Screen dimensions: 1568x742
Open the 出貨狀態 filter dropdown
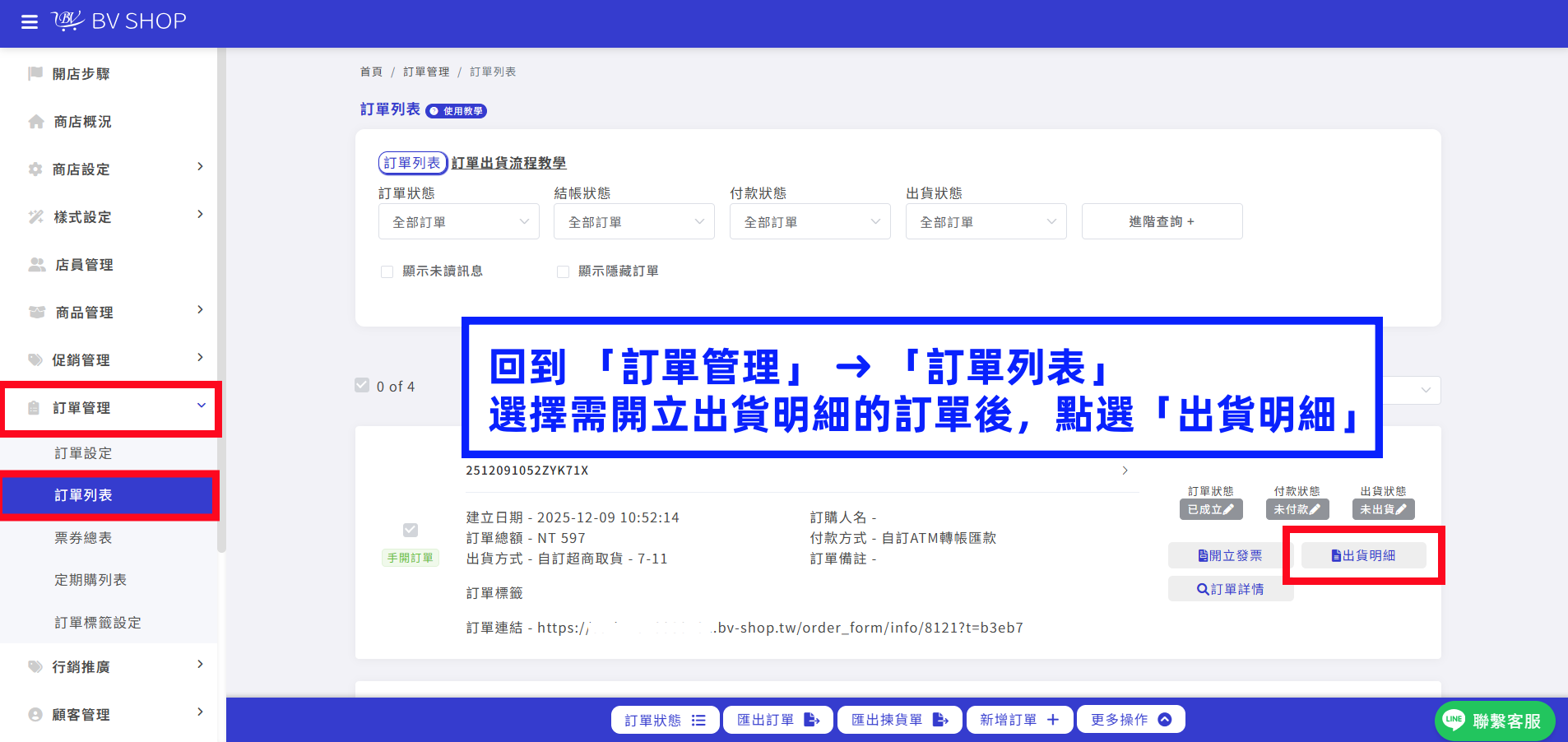986,222
